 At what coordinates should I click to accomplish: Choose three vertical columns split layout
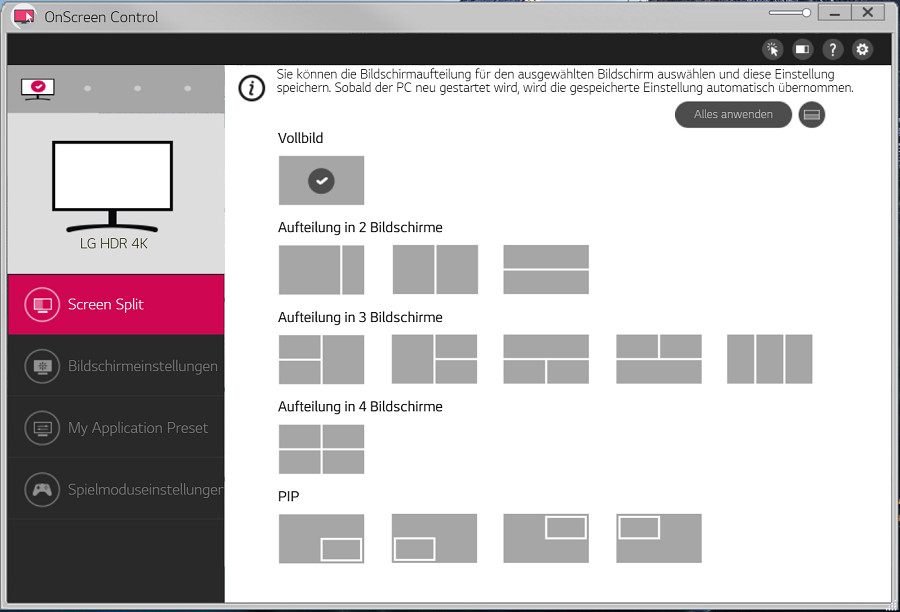(769, 359)
